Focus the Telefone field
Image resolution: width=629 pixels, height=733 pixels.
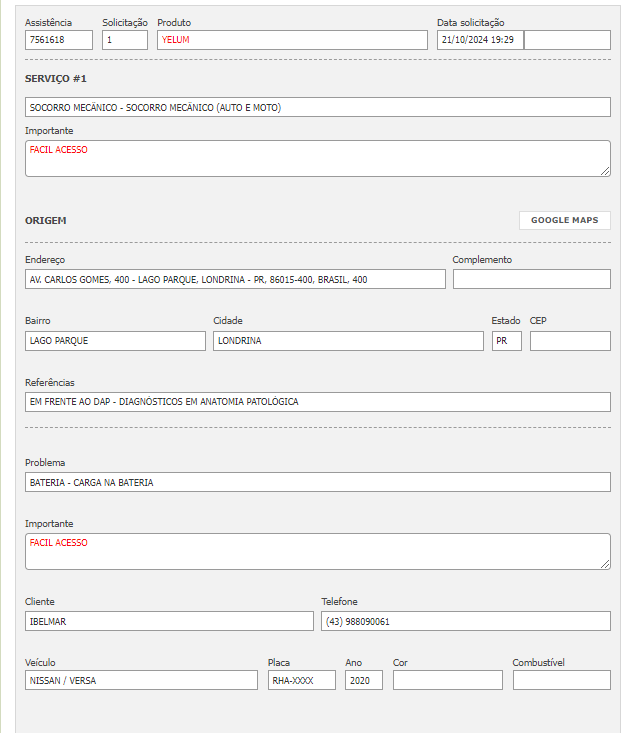465,621
